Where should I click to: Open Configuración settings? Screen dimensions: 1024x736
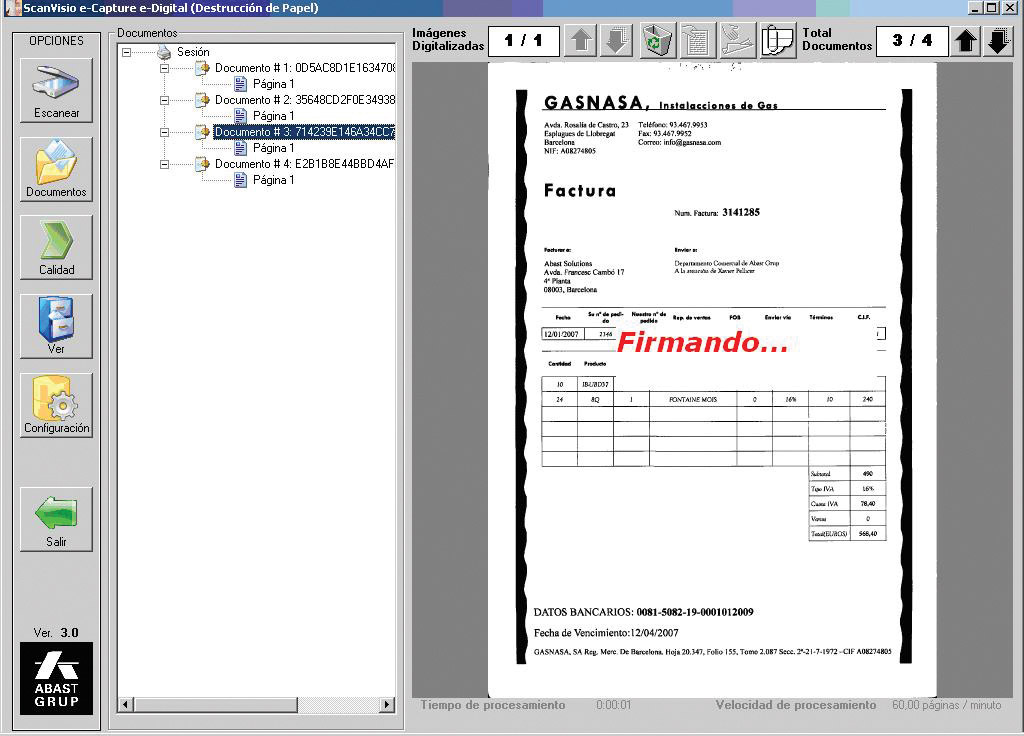tap(56, 405)
